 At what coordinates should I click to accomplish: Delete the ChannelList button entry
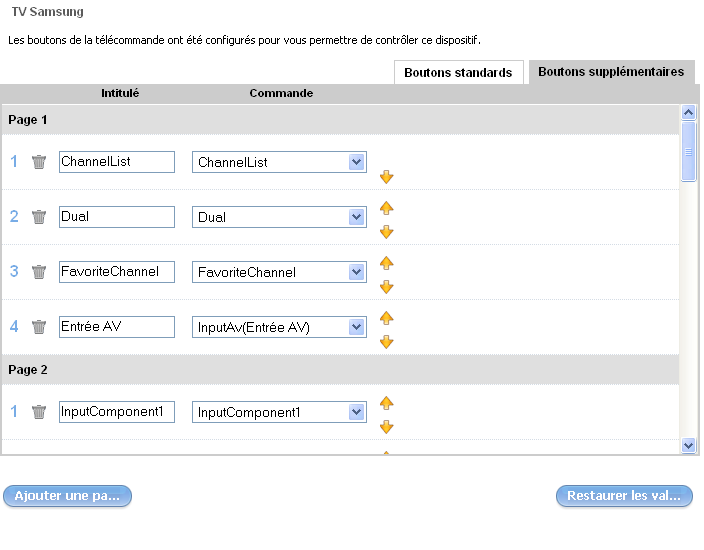pyautogui.click(x=39, y=162)
